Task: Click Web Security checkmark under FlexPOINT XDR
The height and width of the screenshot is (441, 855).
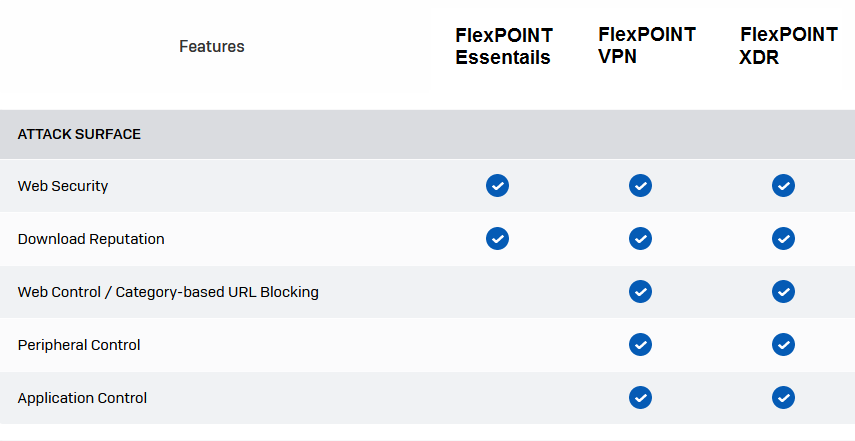Action: pyautogui.click(x=783, y=186)
